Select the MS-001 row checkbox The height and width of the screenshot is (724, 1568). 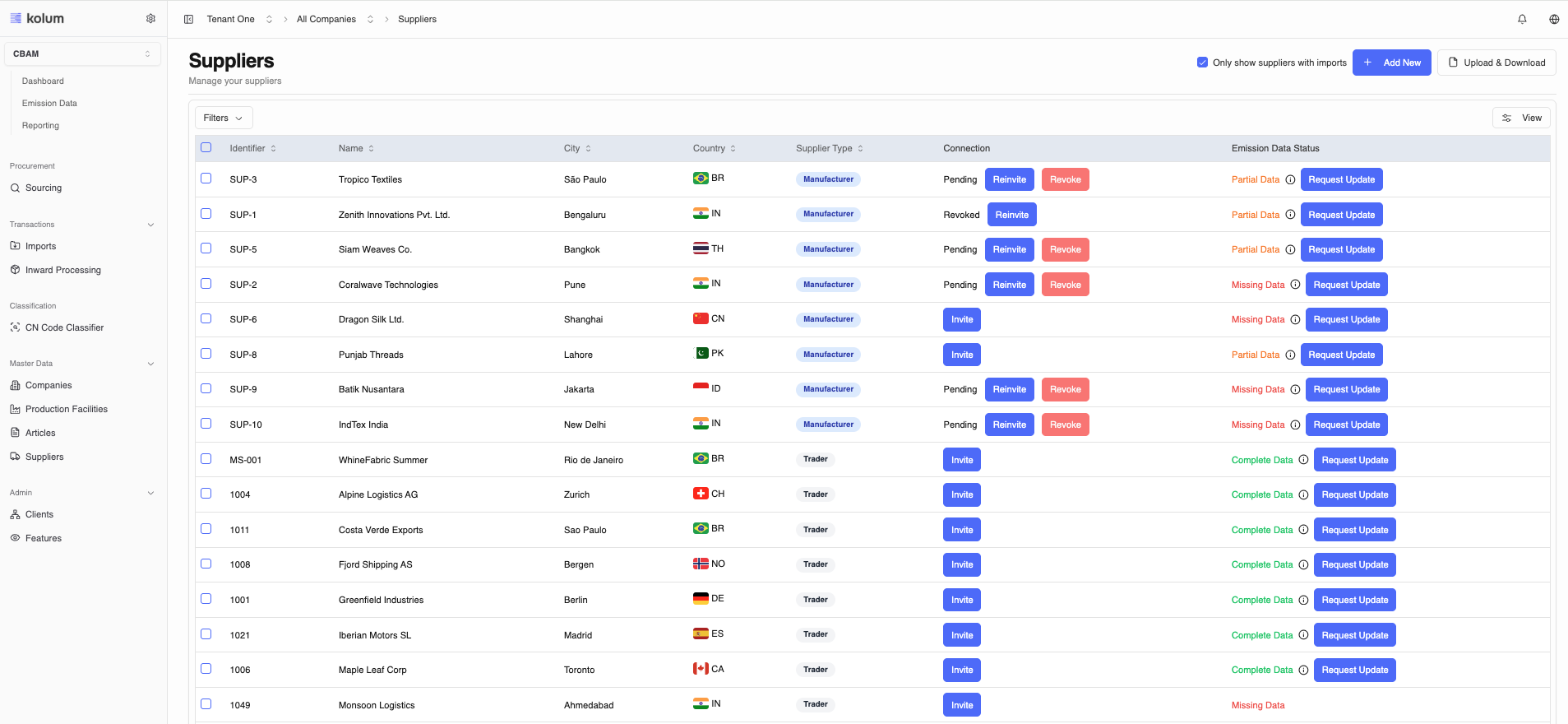pos(206,458)
